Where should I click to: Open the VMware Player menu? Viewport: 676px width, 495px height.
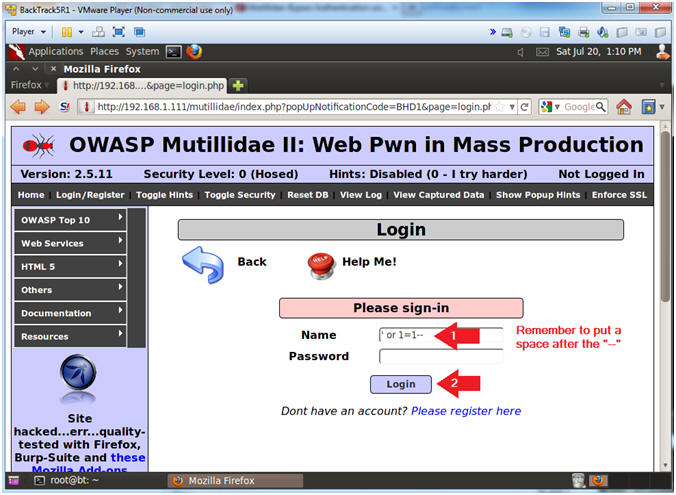[28, 32]
